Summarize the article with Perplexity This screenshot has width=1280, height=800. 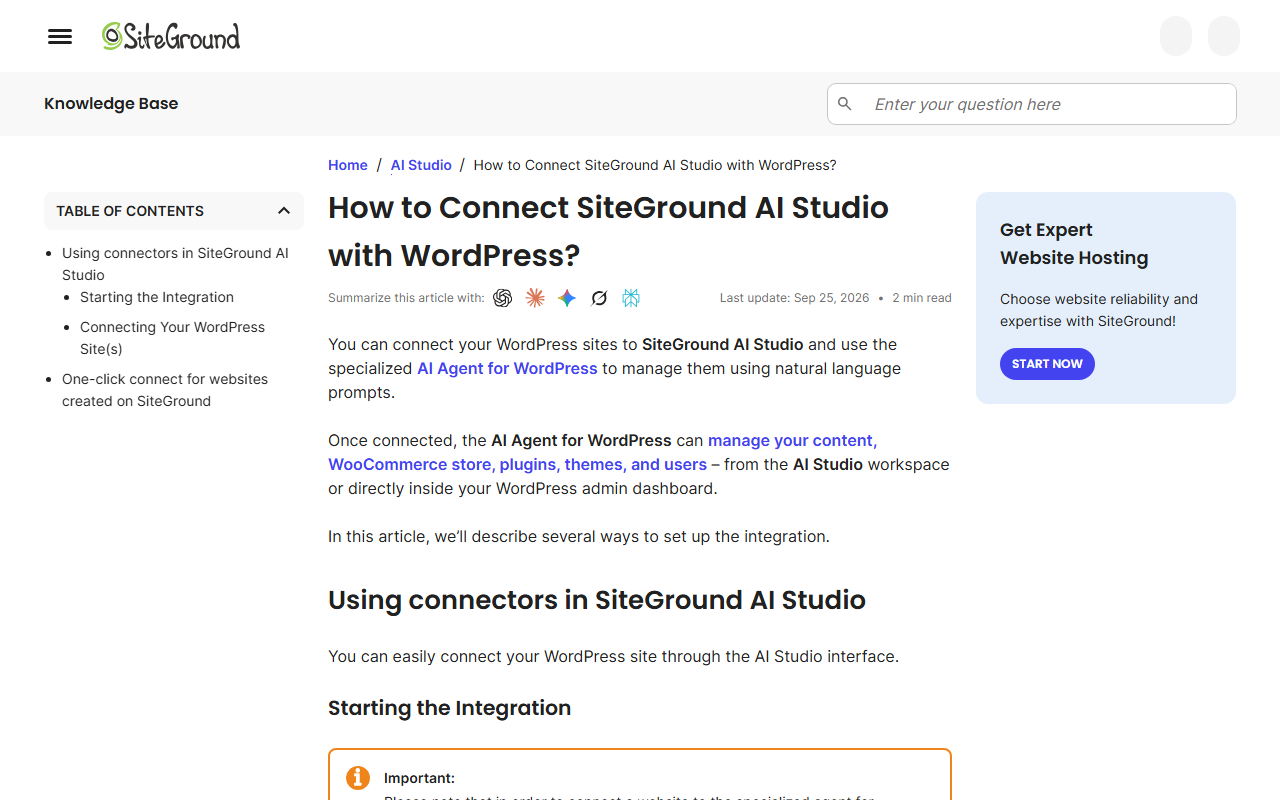click(631, 298)
